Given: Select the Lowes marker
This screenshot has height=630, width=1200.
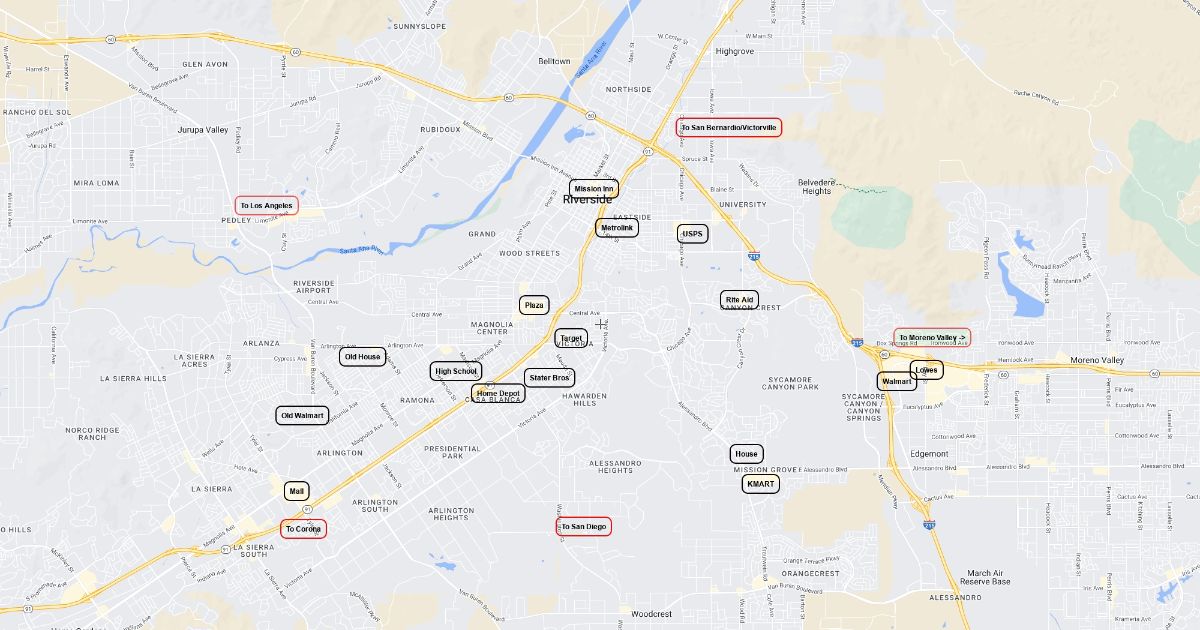Looking at the screenshot, I should pyautogui.click(x=927, y=370).
